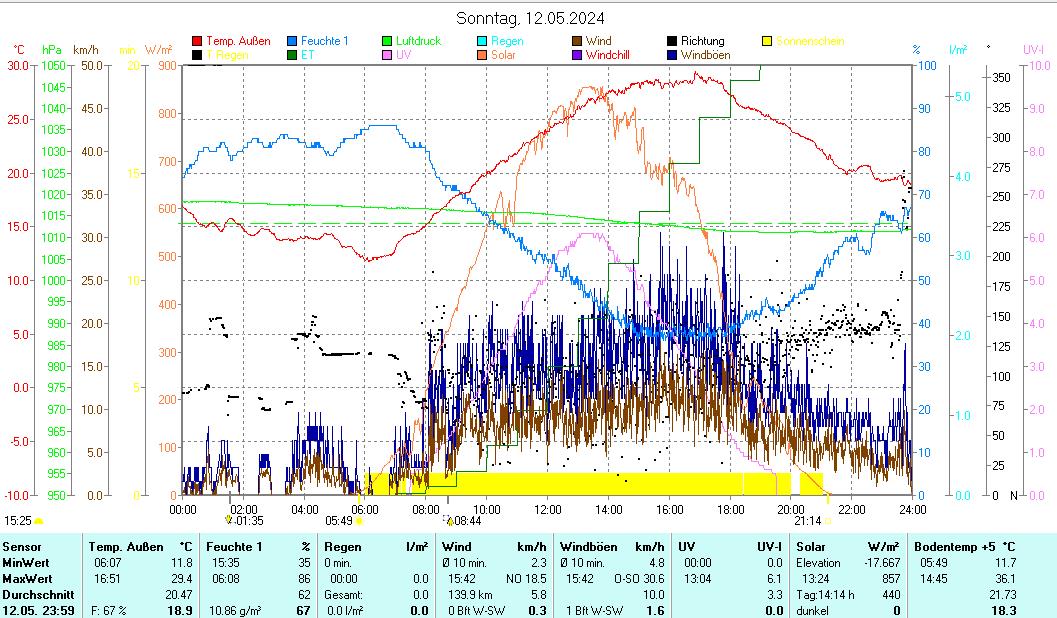This screenshot has height=618, width=1057.
Task: Click the max temperature time 16:51
Action: pos(108,579)
